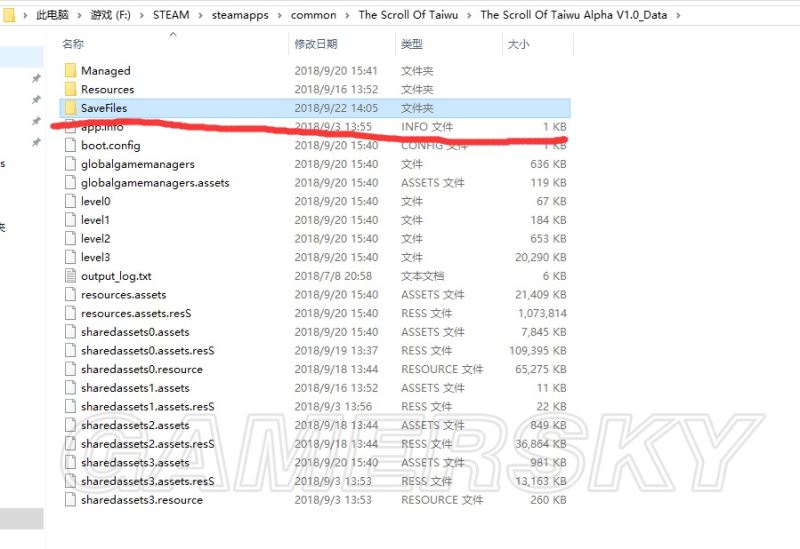Click the 文本文档 type of output_log.txt
800x549 pixels.
click(x=422, y=276)
